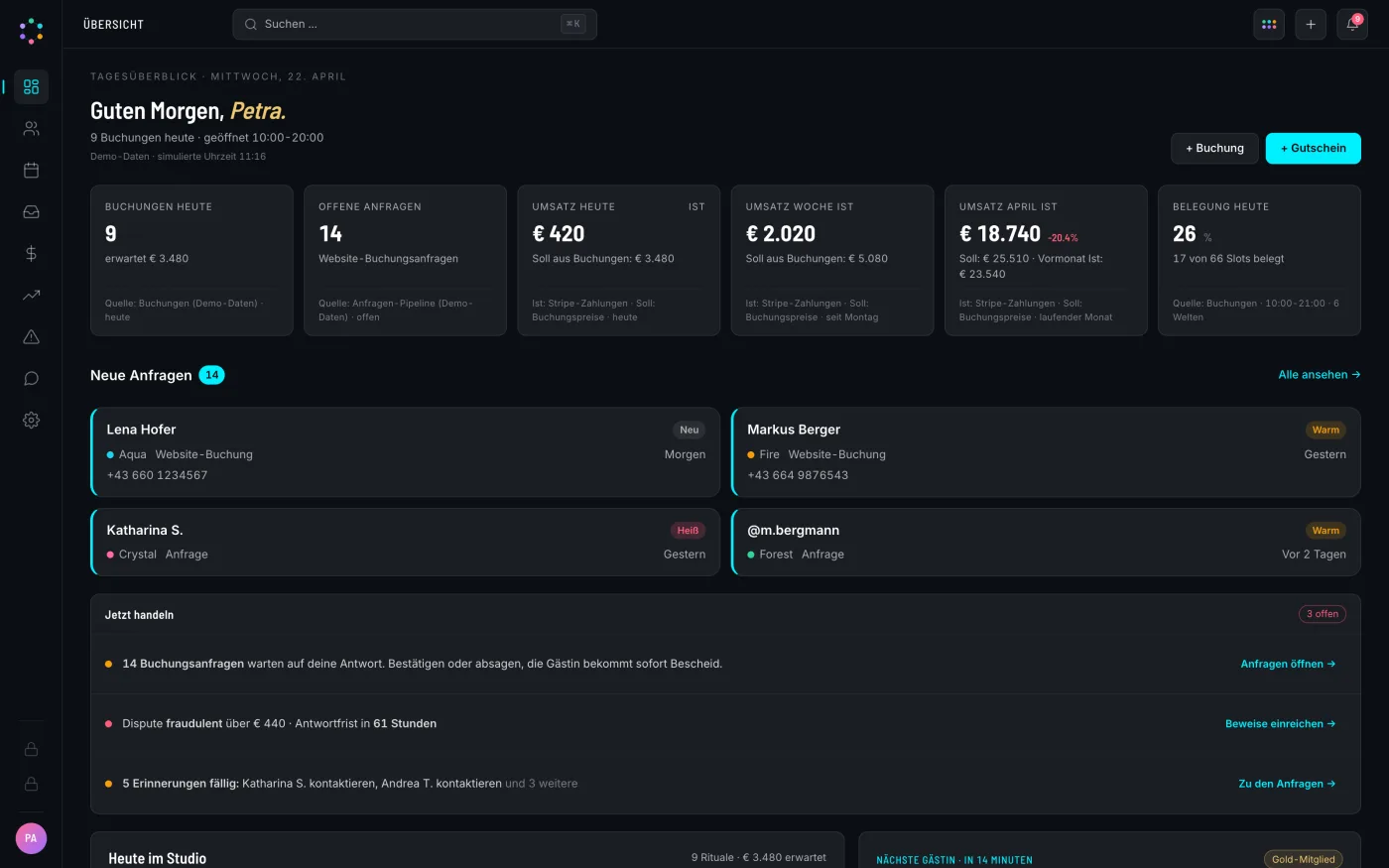Screen dimensions: 1389x868
Task: Click the + Gutschein button
Action: pyautogui.click(x=1314, y=149)
